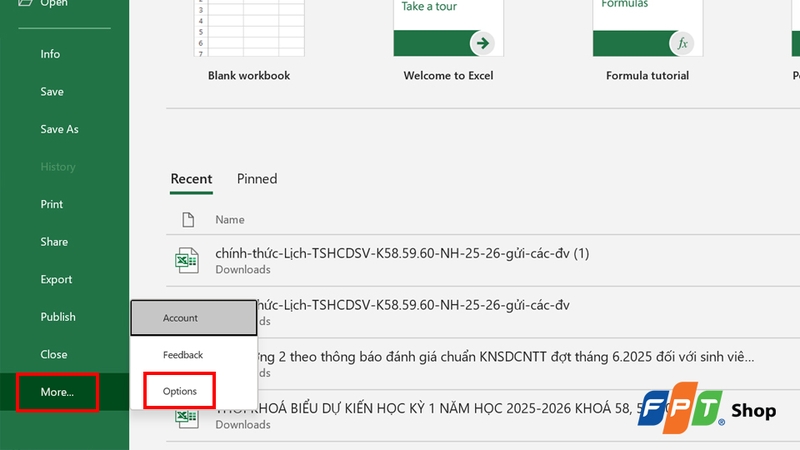Click Publish in the sidebar

(58, 317)
